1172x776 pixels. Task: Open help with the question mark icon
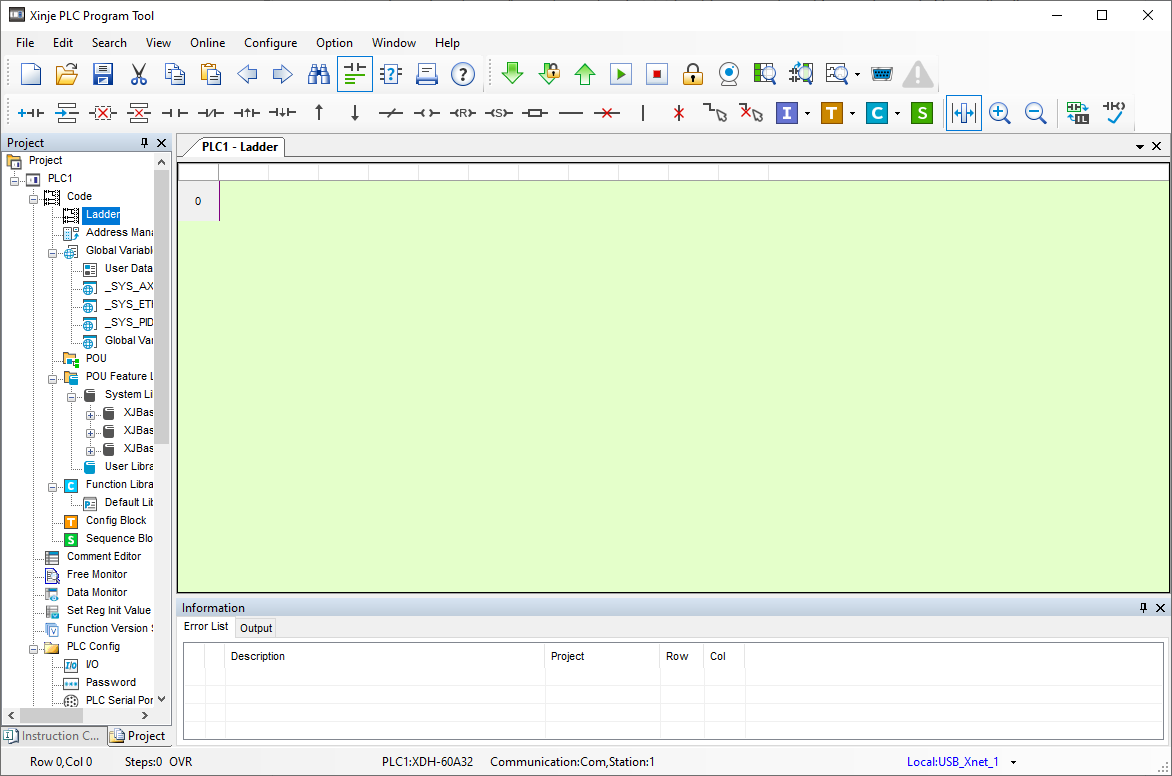tap(463, 74)
